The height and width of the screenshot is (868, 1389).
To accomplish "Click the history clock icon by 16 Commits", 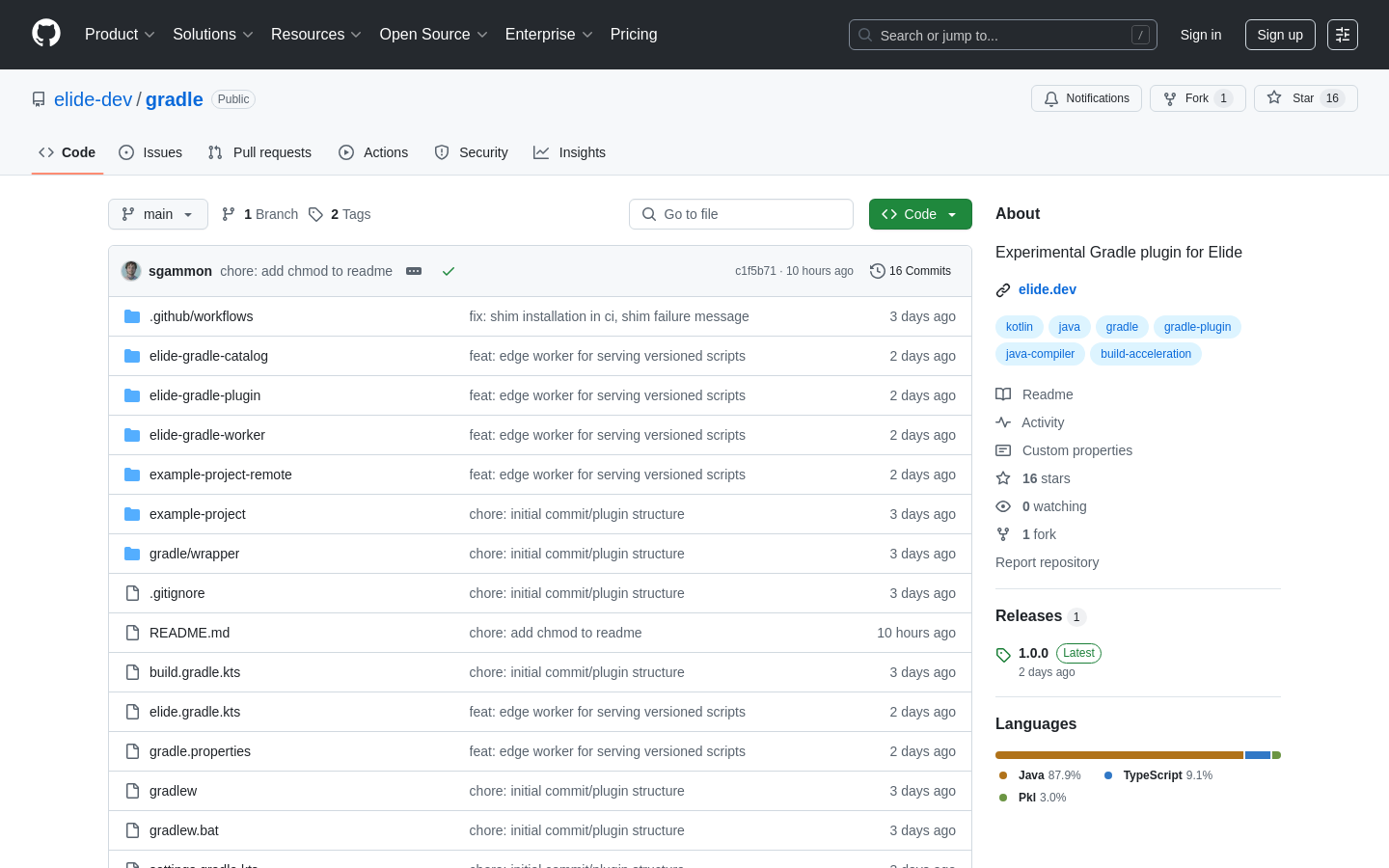I will [x=878, y=271].
